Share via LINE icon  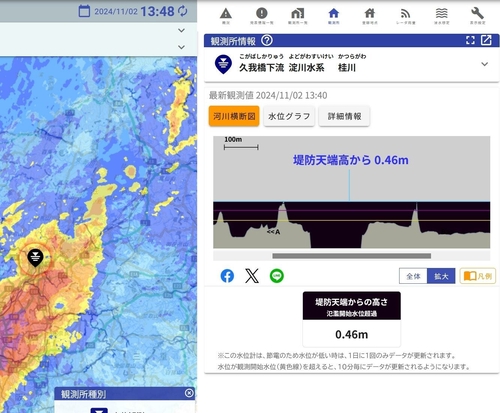[x=277, y=276]
